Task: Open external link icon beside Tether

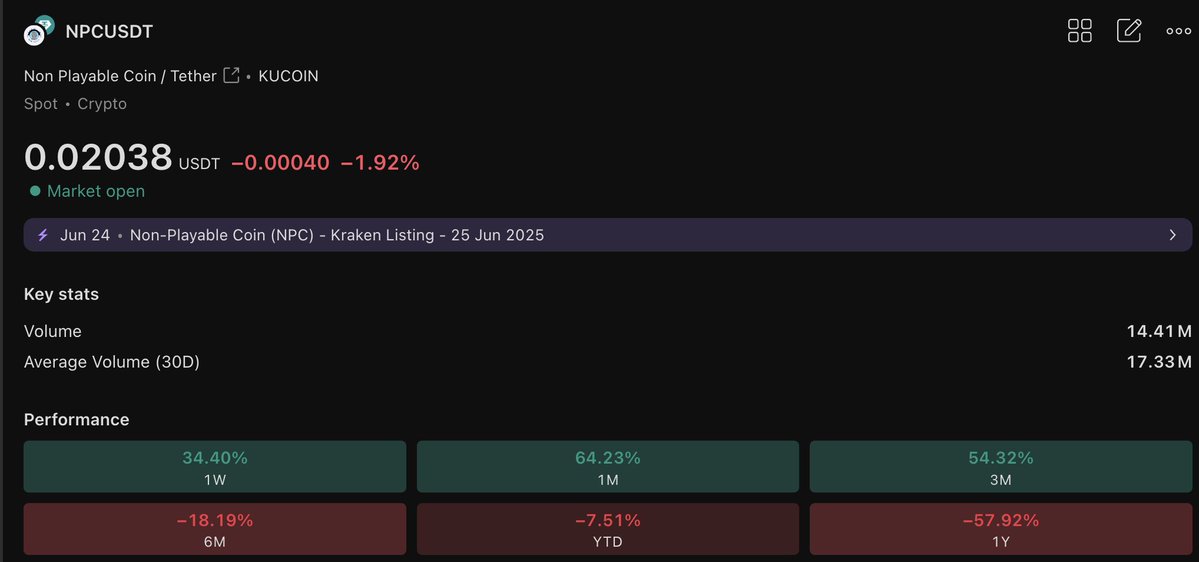Action: pyautogui.click(x=232, y=75)
